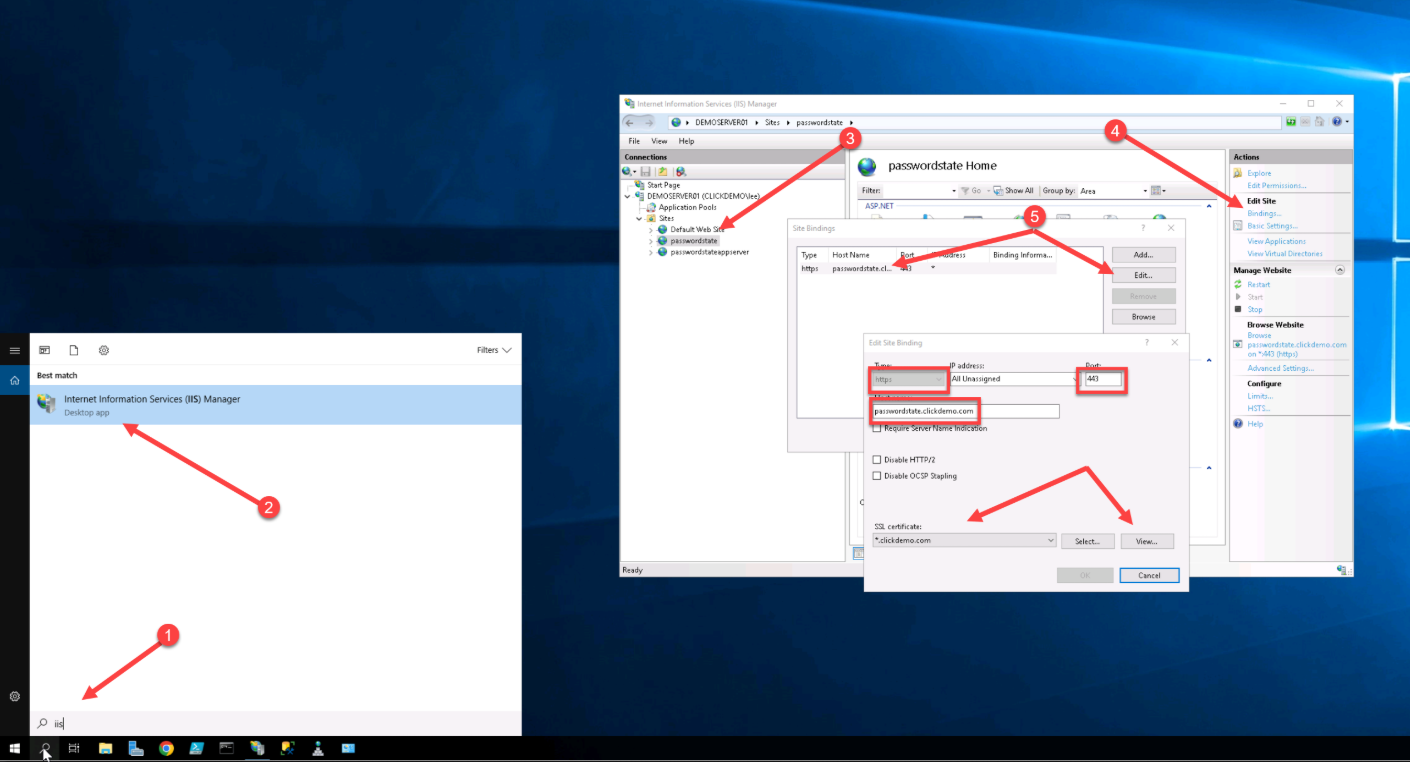Open the settings gear in search sidebar

pyautogui.click(x=14, y=696)
